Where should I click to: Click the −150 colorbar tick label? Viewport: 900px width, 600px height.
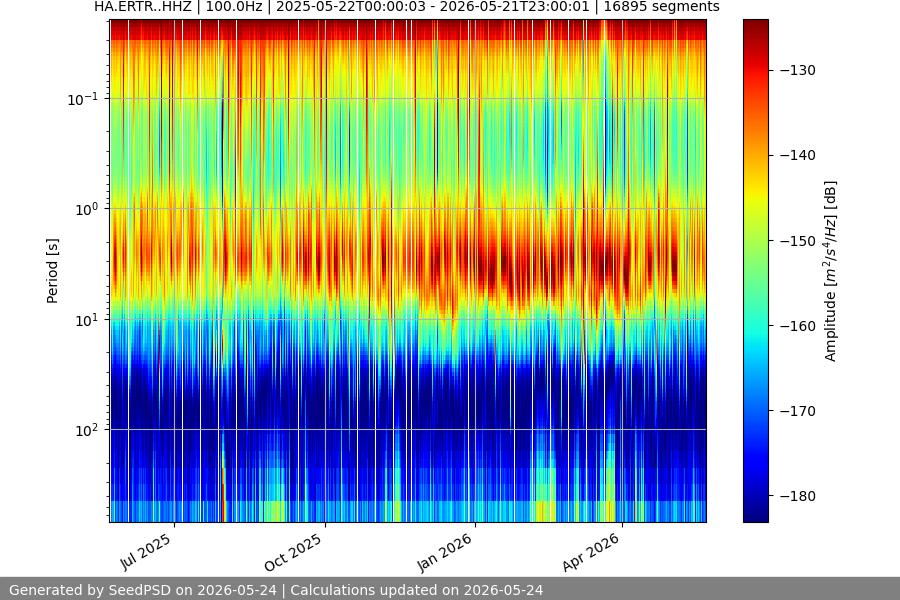(798, 241)
